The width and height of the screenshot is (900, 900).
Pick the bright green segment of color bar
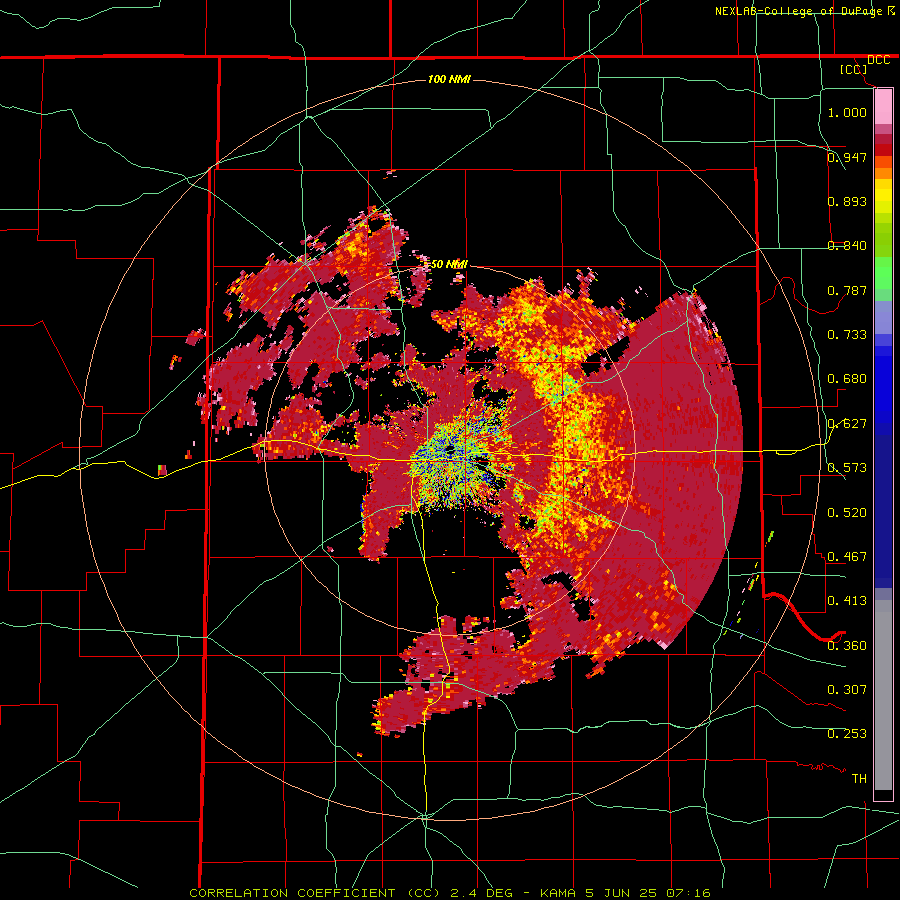pyautogui.click(x=883, y=273)
